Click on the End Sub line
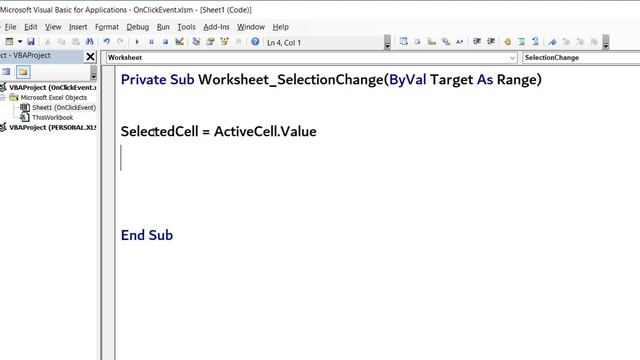 [147, 235]
